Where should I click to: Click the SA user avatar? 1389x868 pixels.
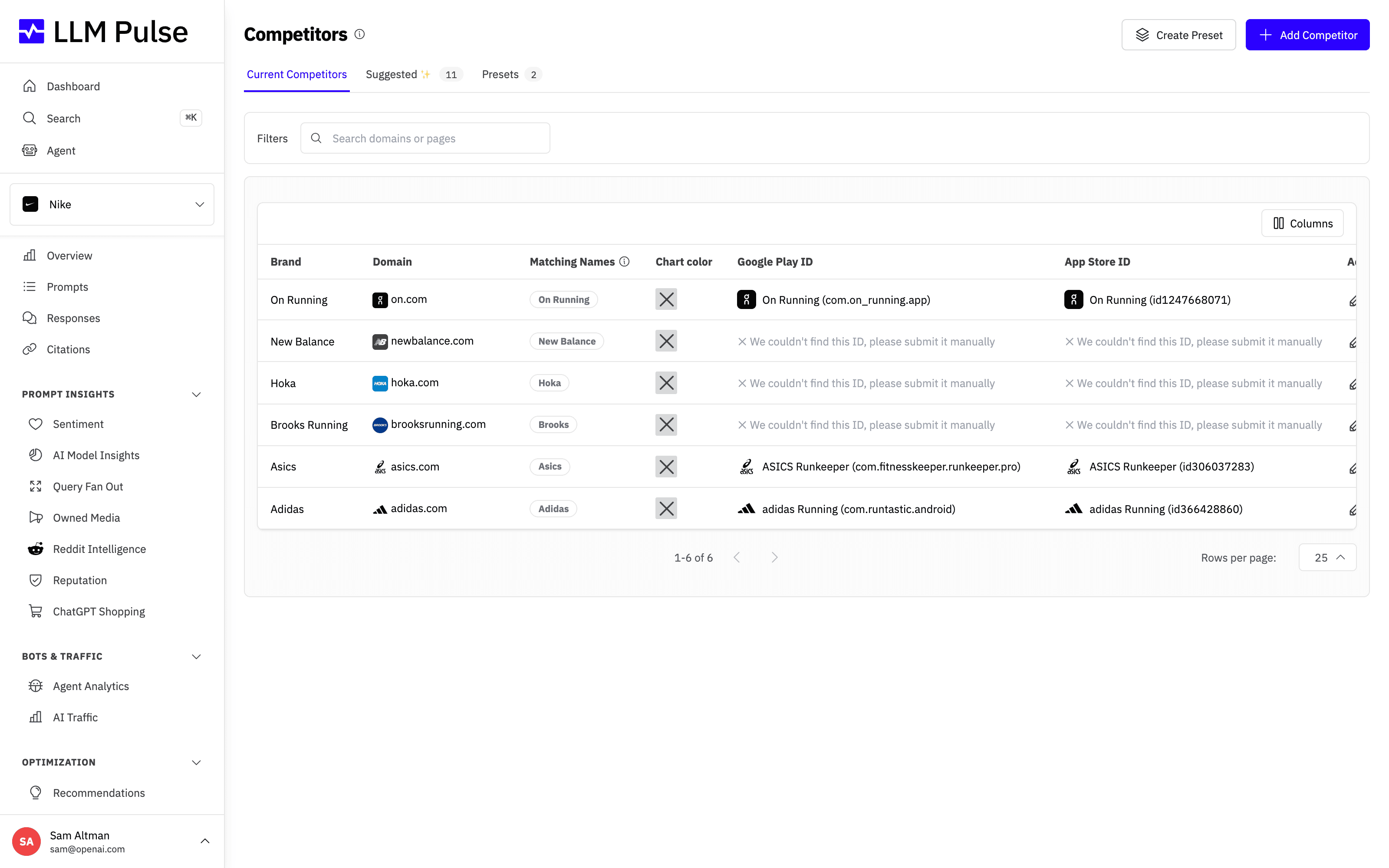(26, 842)
